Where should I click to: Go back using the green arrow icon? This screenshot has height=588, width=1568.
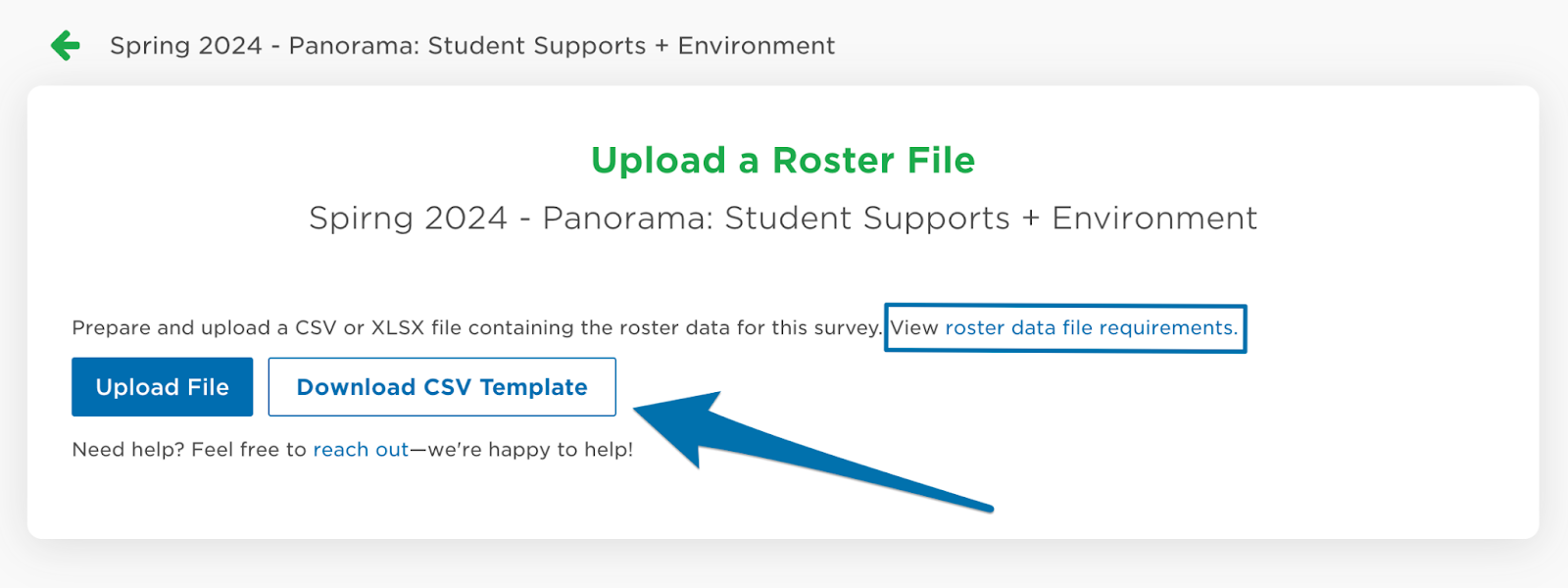66,45
